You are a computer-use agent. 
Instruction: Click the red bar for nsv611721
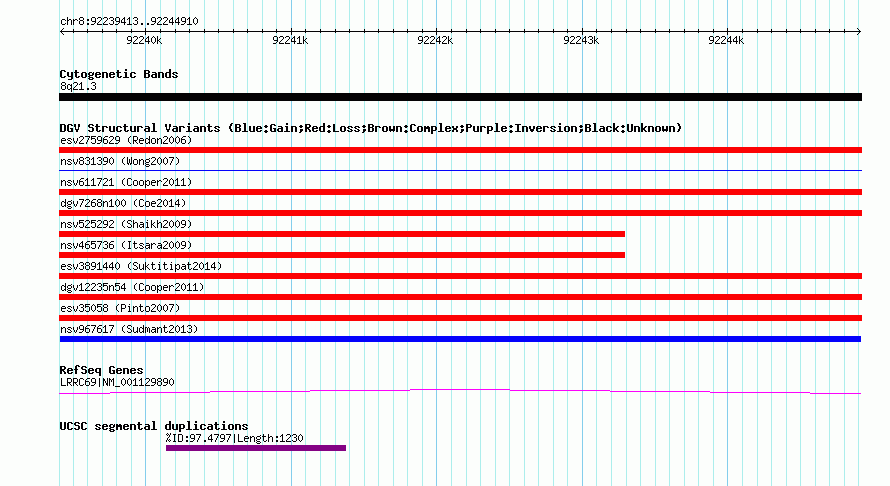tap(460, 192)
